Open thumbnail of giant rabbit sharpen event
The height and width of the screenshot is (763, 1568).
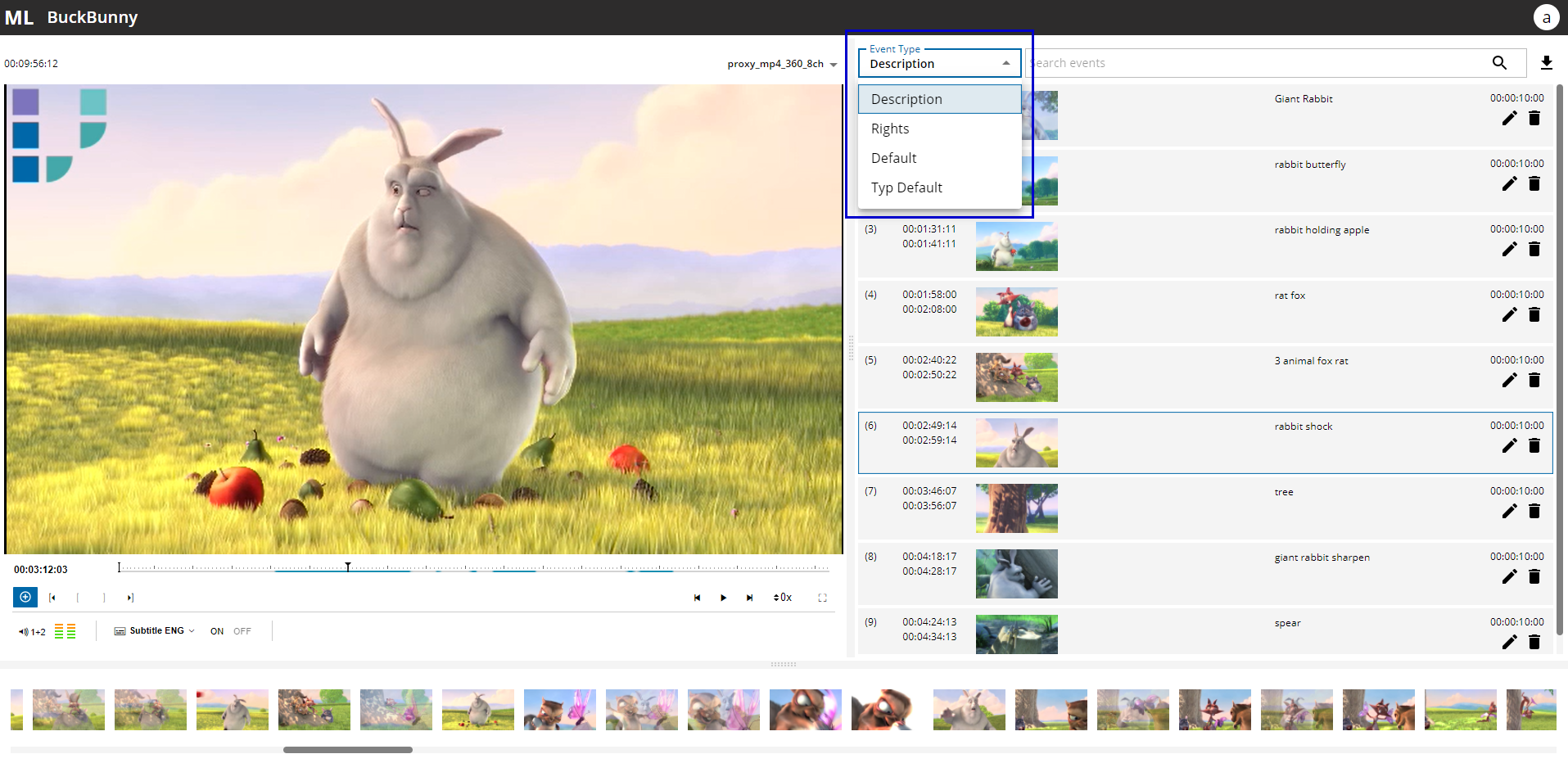point(1017,574)
